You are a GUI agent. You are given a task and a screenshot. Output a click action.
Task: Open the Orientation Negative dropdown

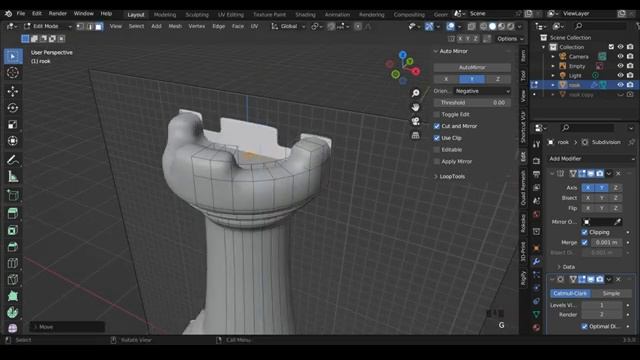click(x=482, y=91)
